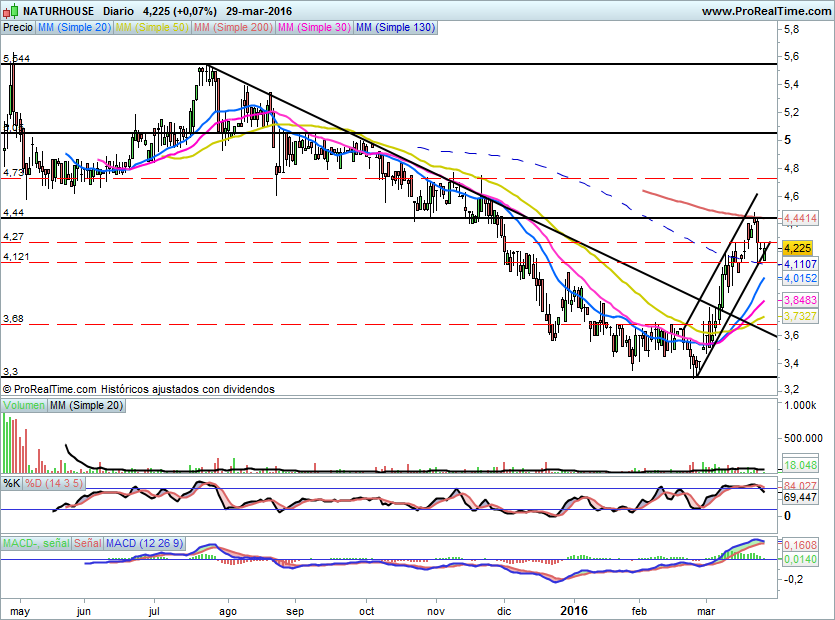The width and height of the screenshot is (835, 620).
Task: Click the 3,7327 value tag
Action: (800, 316)
